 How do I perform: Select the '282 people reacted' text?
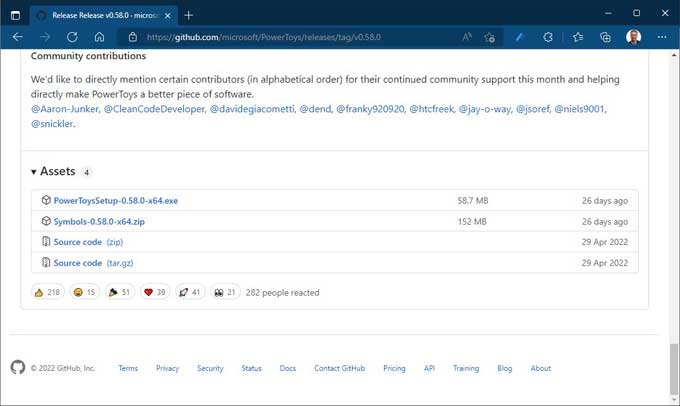pos(282,293)
